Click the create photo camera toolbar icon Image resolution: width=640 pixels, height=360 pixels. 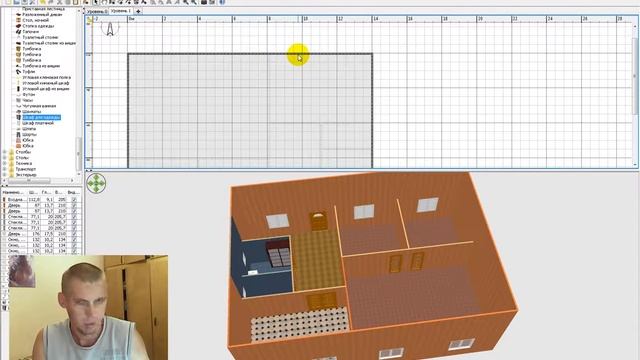pyautogui.click(x=204, y=2)
